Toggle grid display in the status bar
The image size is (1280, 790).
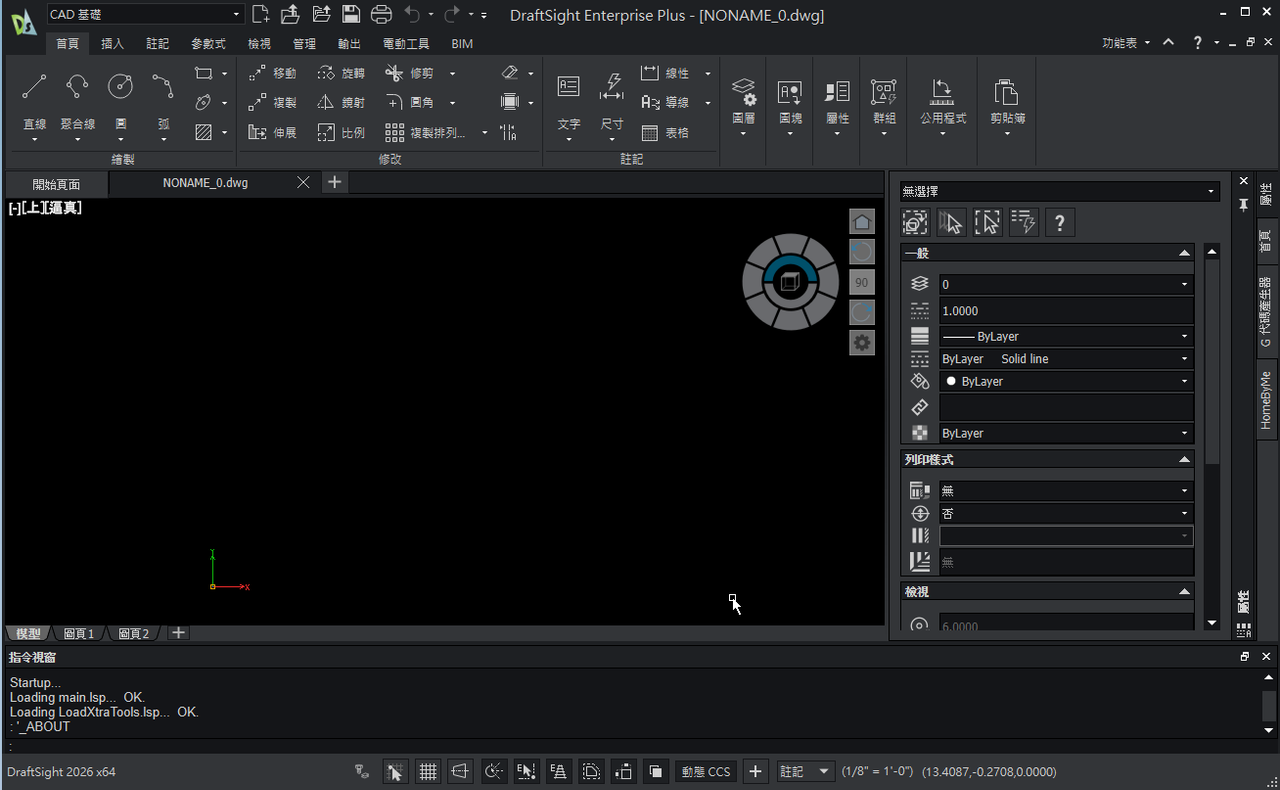click(428, 771)
